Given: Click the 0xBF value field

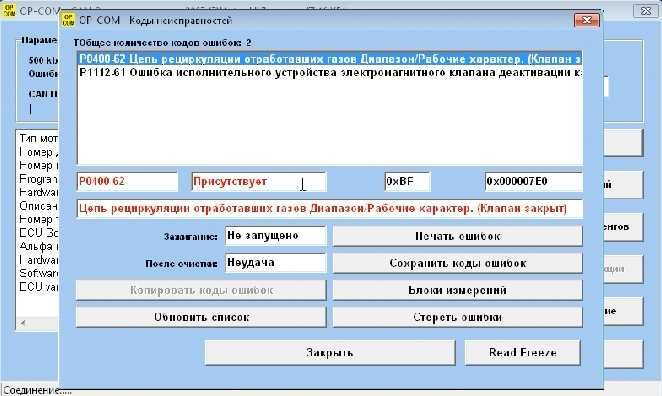Looking at the screenshot, I should click(407, 182).
